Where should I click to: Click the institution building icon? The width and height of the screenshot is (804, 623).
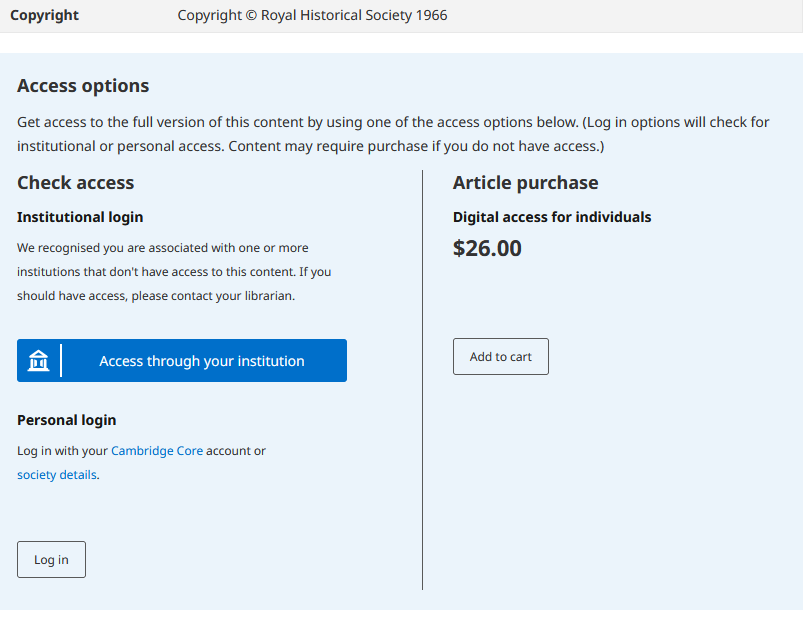(x=39, y=361)
